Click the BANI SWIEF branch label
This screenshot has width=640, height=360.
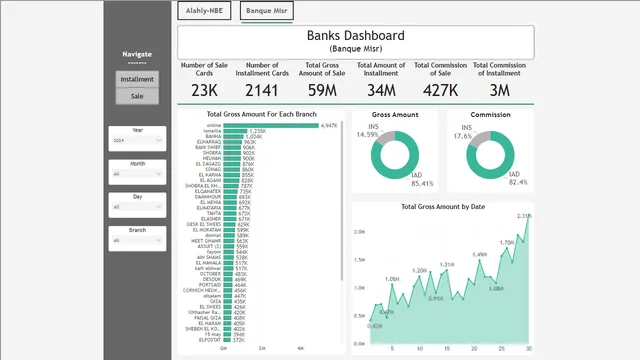point(208,147)
